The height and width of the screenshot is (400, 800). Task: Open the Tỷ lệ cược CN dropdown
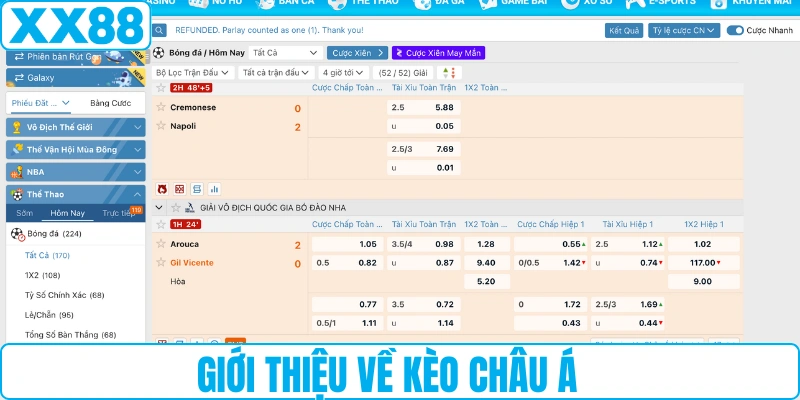pos(684,31)
